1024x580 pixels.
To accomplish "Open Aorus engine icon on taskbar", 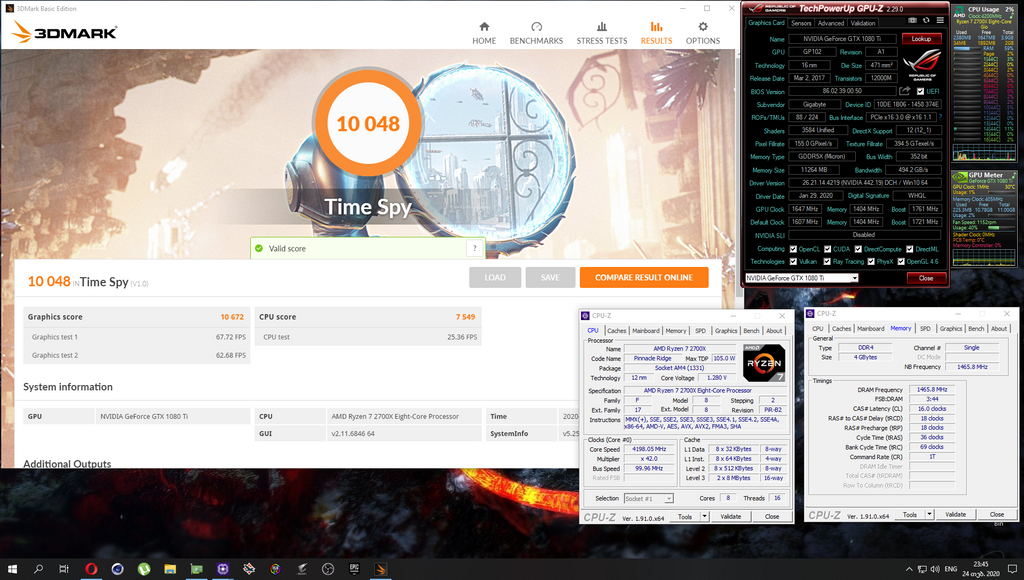I will tap(302, 569).
